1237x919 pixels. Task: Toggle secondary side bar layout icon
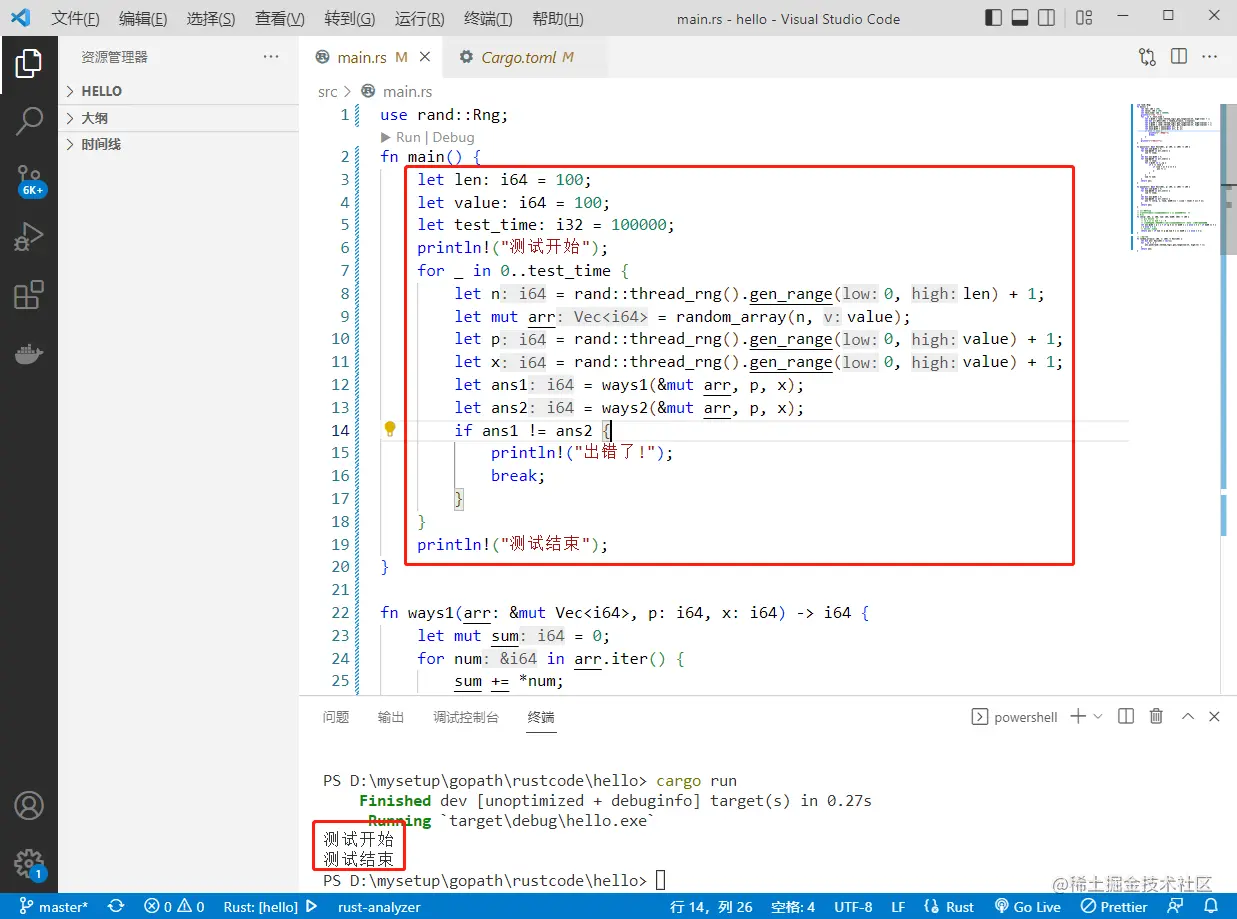point(1045,18)
